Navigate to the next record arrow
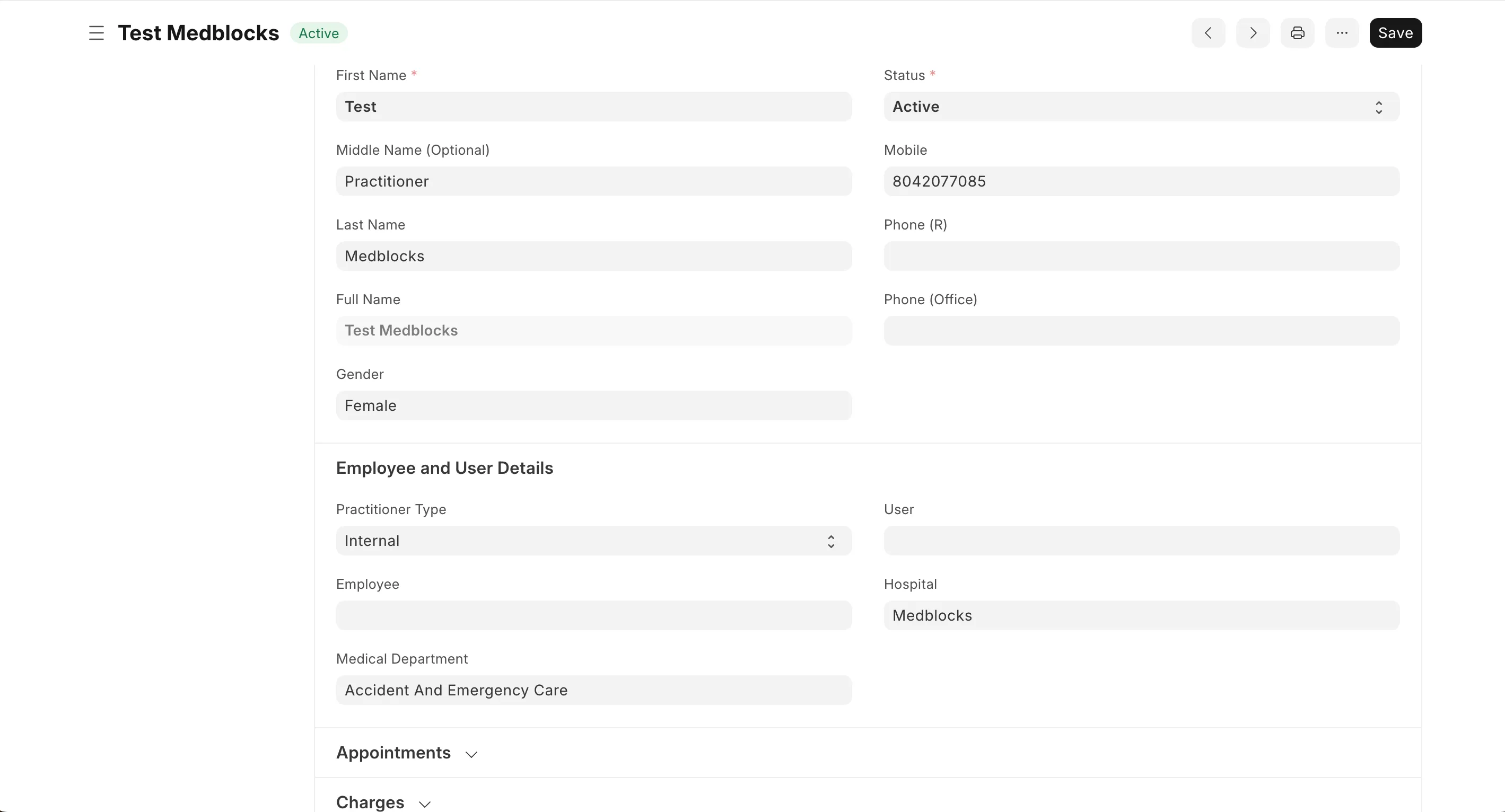The width and height of the screenshot is (1505, 812). [x=1252, y=33]
